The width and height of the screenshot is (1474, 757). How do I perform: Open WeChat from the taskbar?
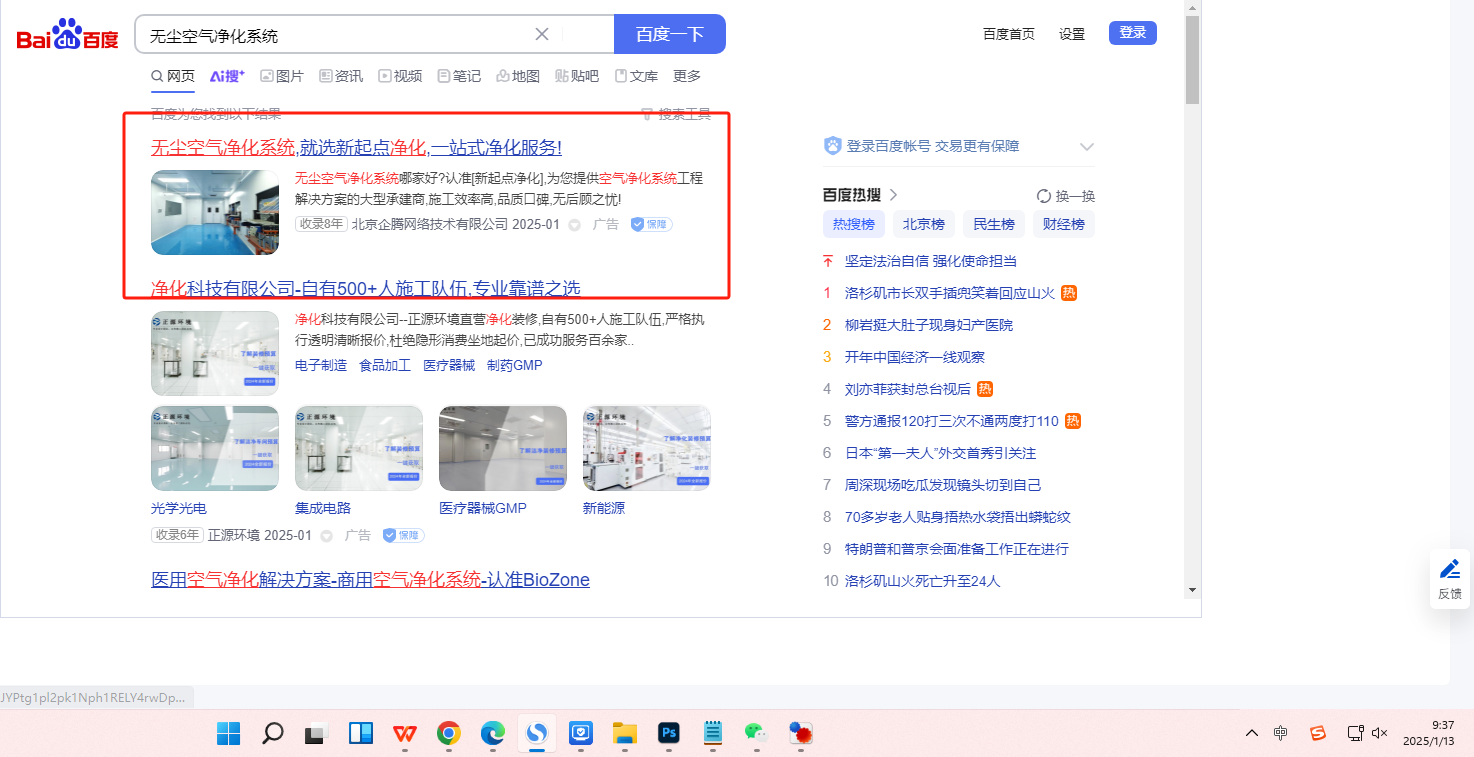click(x=755, y=733)
